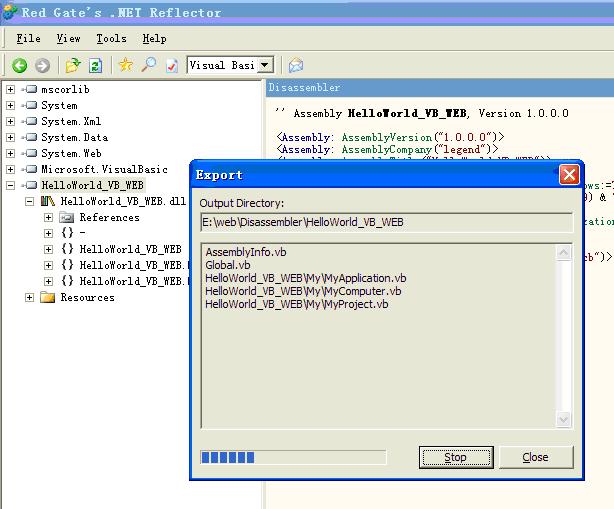Click the envelope icon in toolbar
The width and height of the screenshot is (614, 509).
click(x=296, y=65)
